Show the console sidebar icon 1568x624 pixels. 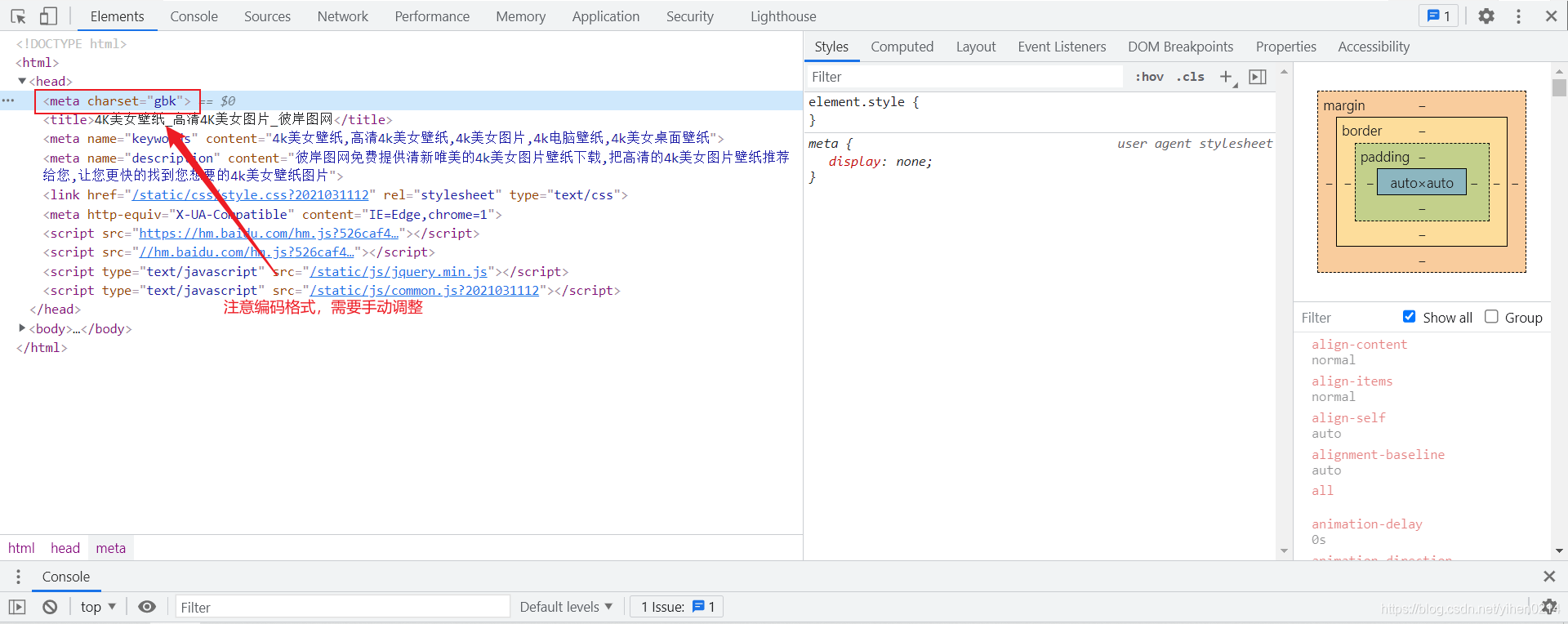coord(17,607)
